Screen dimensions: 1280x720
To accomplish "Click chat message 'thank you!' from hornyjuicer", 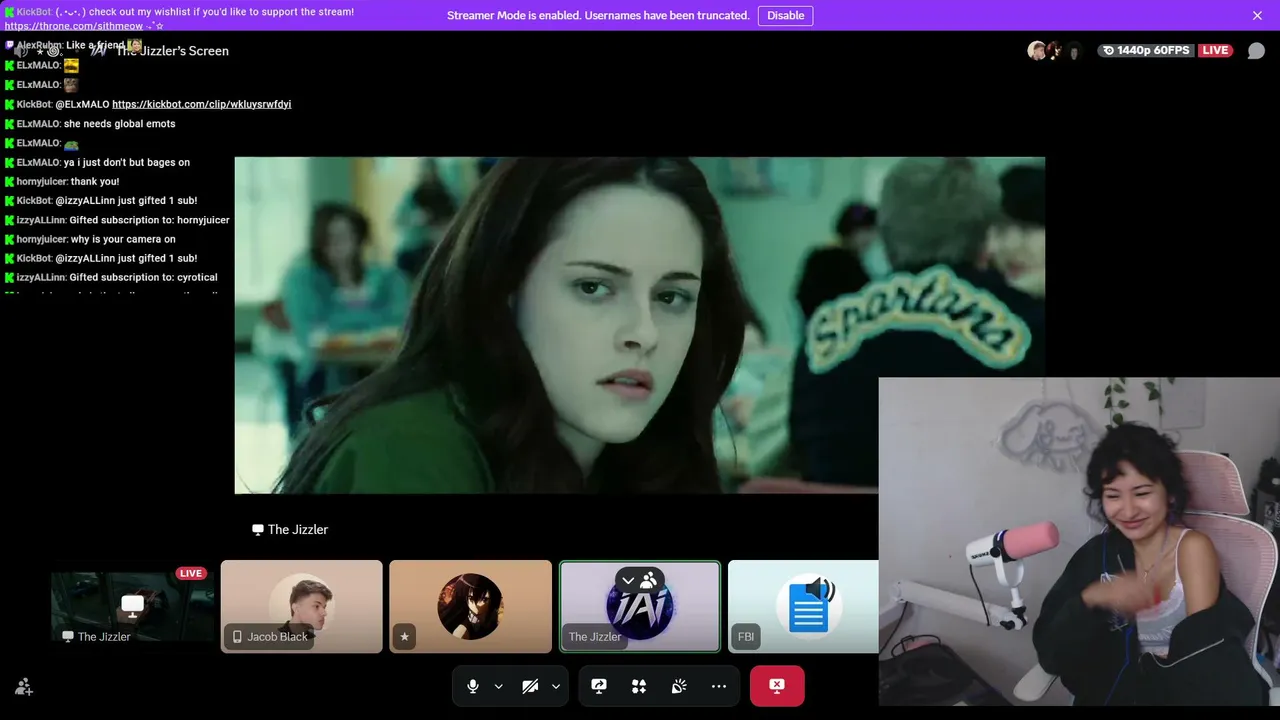I will [95, 182].
